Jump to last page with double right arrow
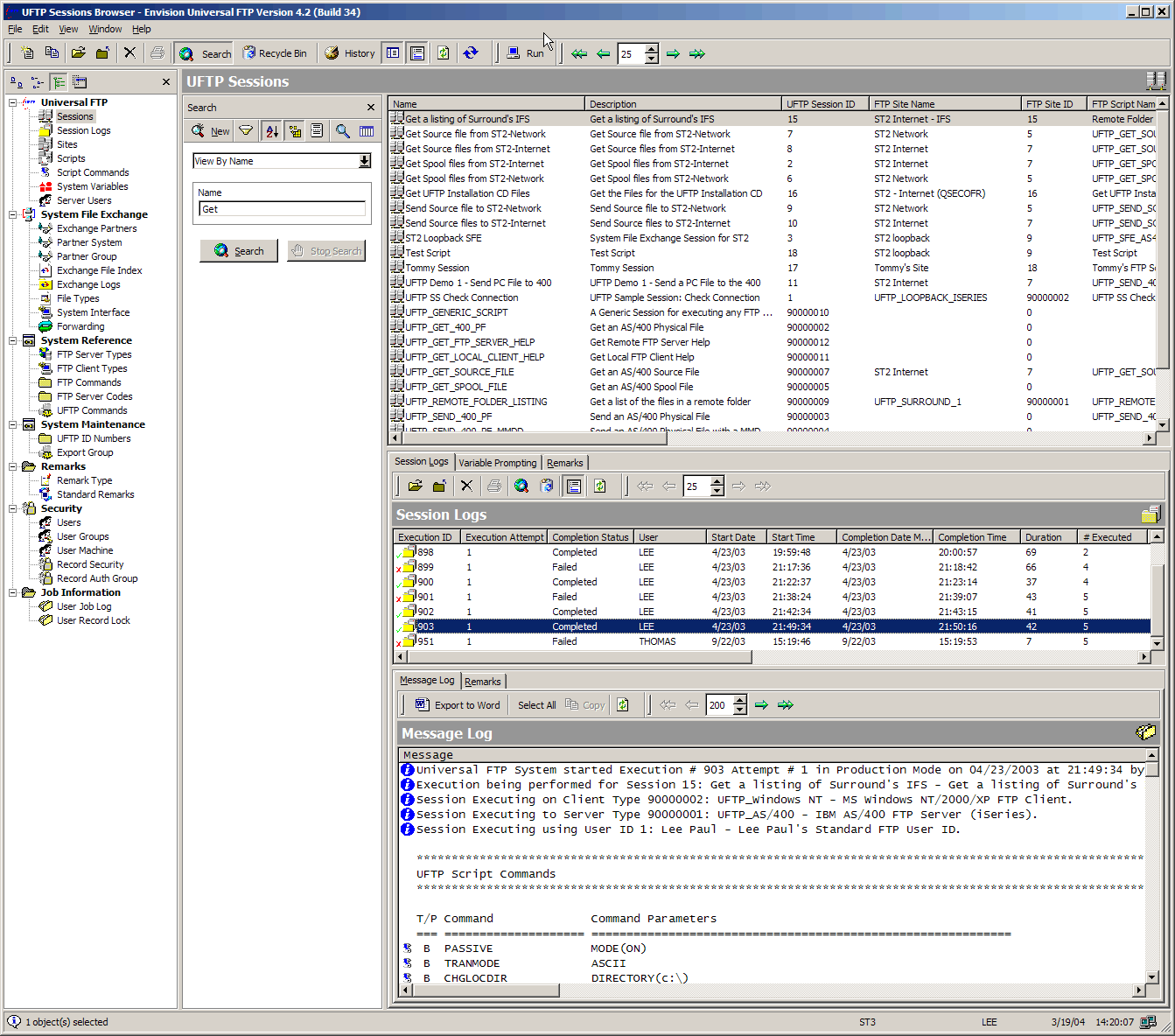Image resolution: width=1175 pixels, height=1036 pixels. pos(697,53)
